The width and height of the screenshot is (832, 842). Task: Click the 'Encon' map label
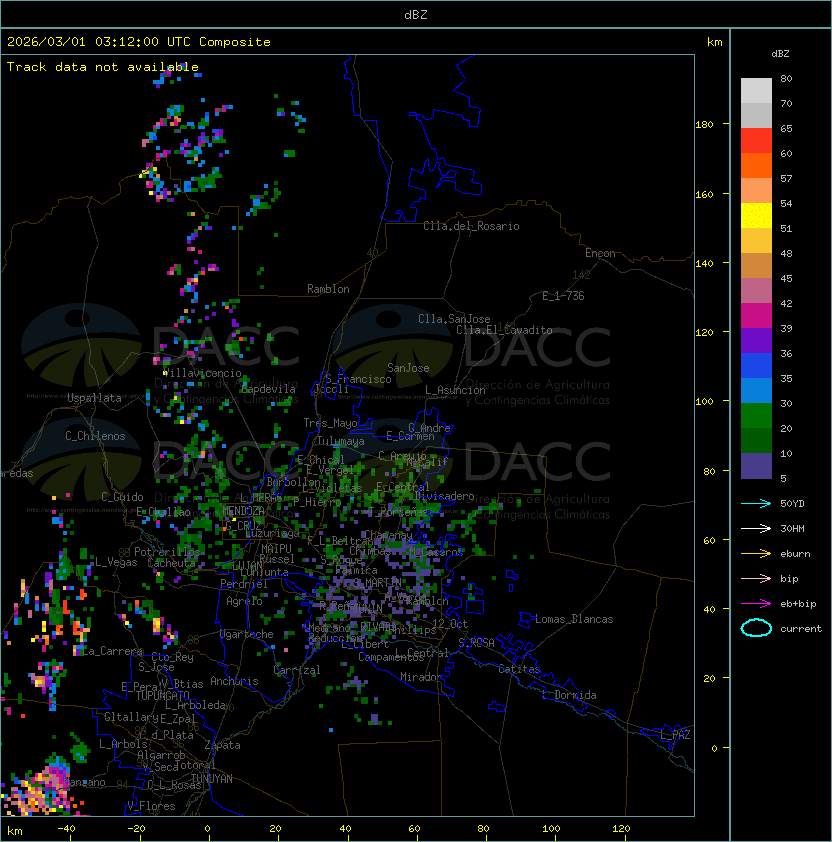pos(600,253)
